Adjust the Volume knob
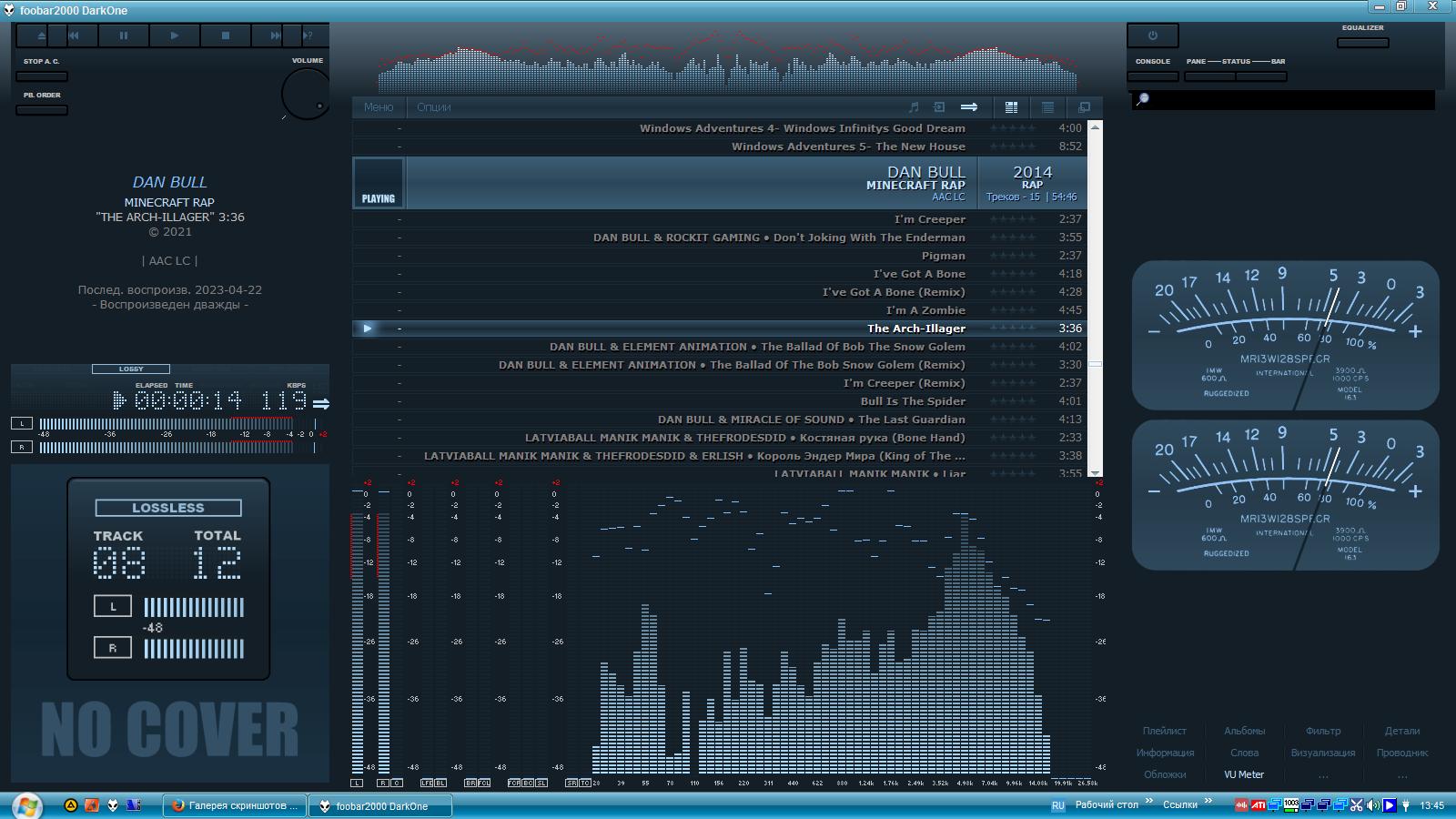Screen dimensions: 1456x819 click(x=306, y=93)
